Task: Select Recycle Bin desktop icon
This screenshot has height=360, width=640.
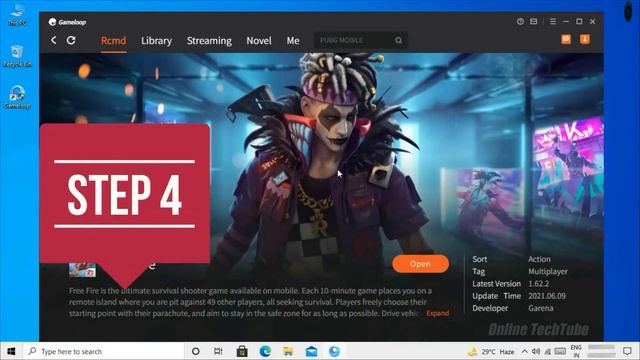Action: pyautogui.click(x=17, y=56)
